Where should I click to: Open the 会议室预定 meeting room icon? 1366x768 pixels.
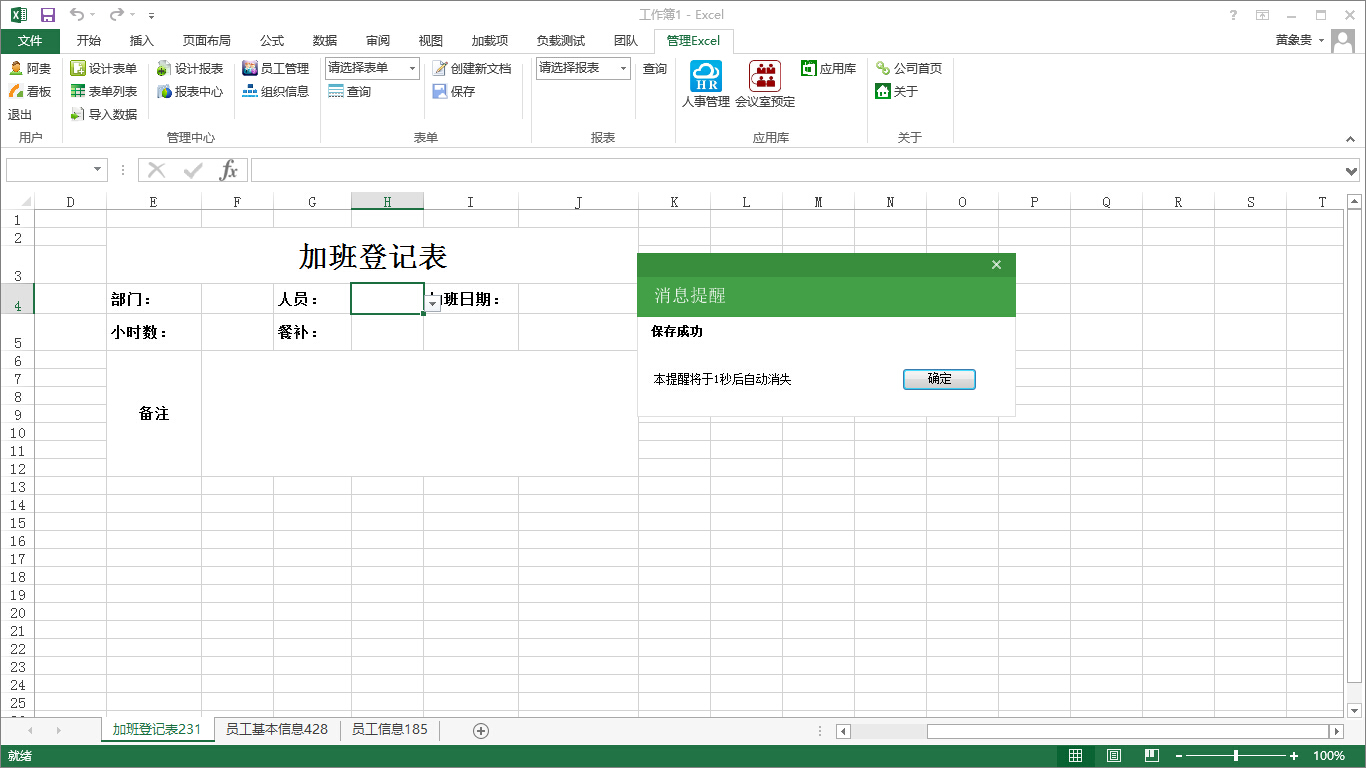pyautogui.click(x=765, y=77)
